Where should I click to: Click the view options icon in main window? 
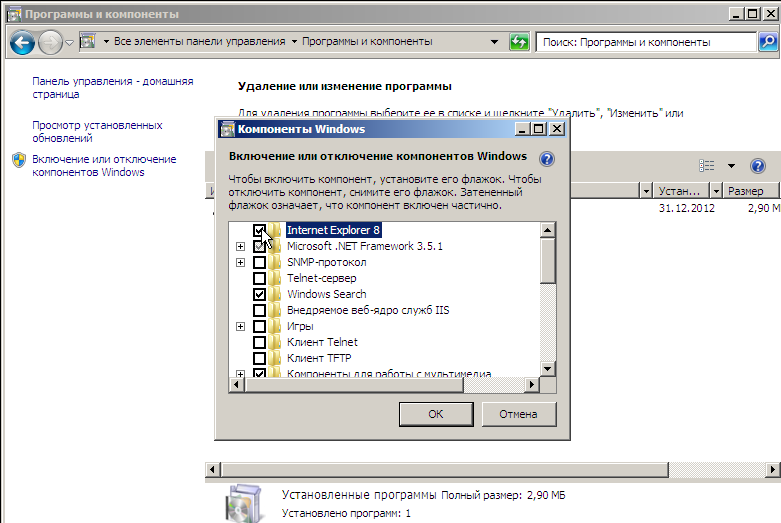click(x=706, y=166)
